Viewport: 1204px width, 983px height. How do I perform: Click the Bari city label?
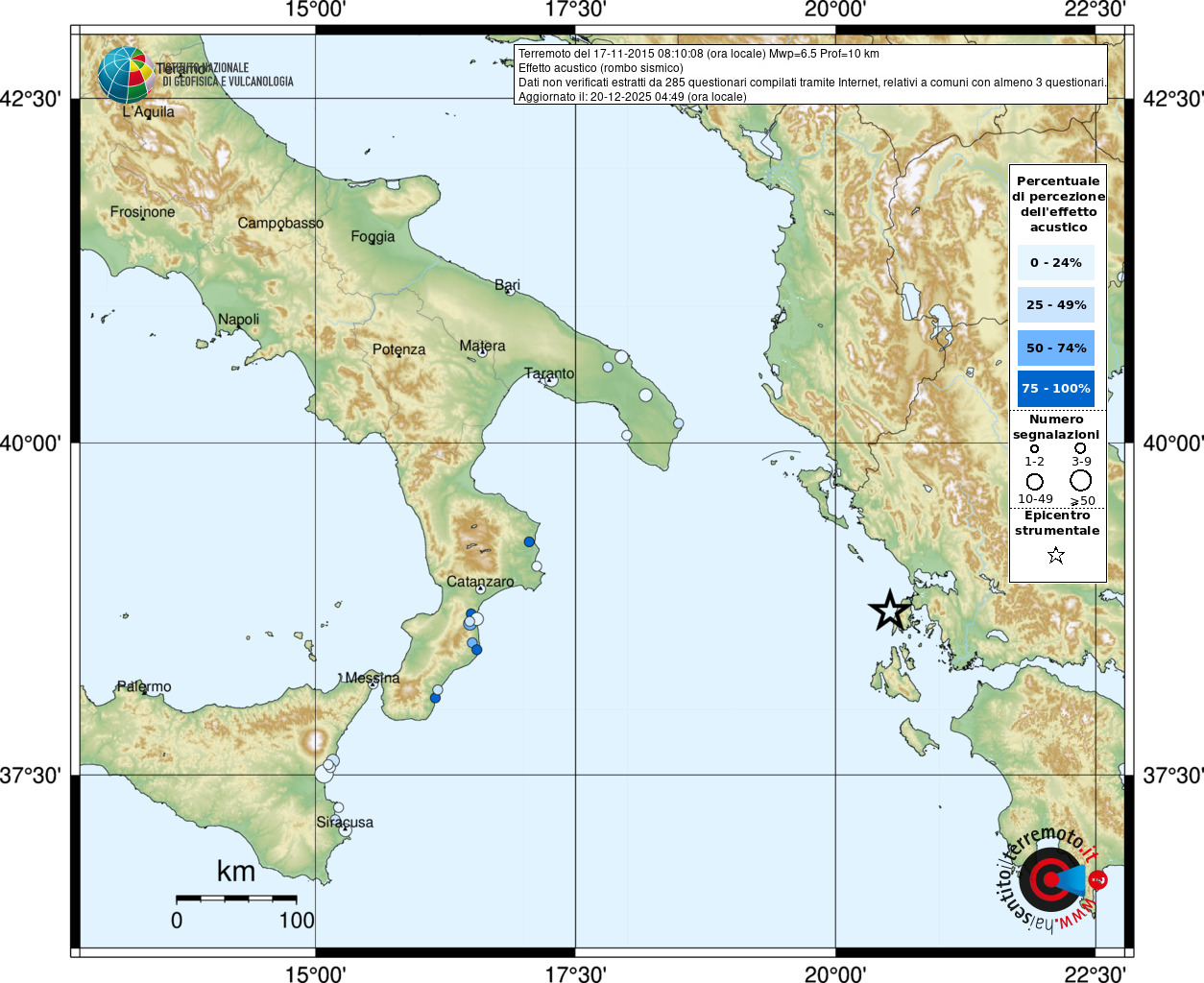coord(507,285)
